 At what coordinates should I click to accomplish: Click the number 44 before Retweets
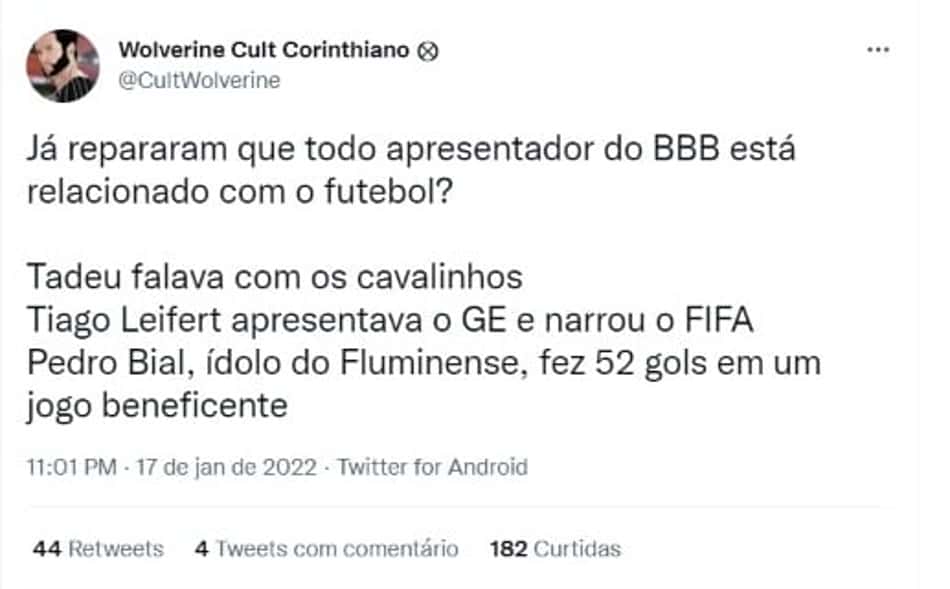47,548
